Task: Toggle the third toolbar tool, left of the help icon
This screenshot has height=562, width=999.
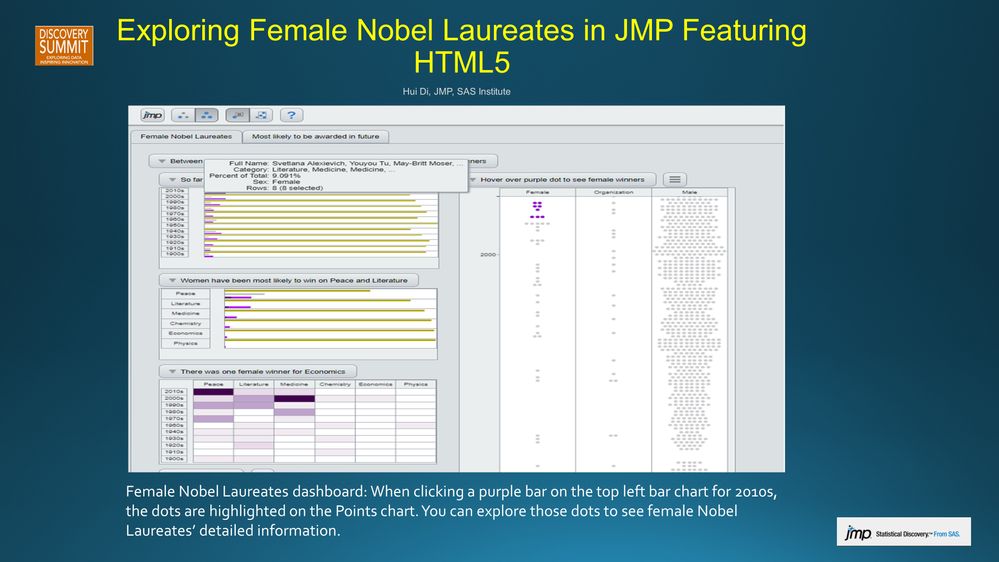Action: click(x=238, y=115)
